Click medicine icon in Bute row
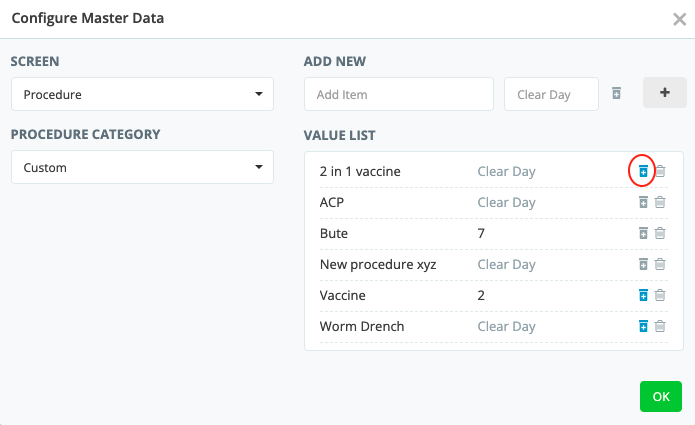 coord(643,234)
